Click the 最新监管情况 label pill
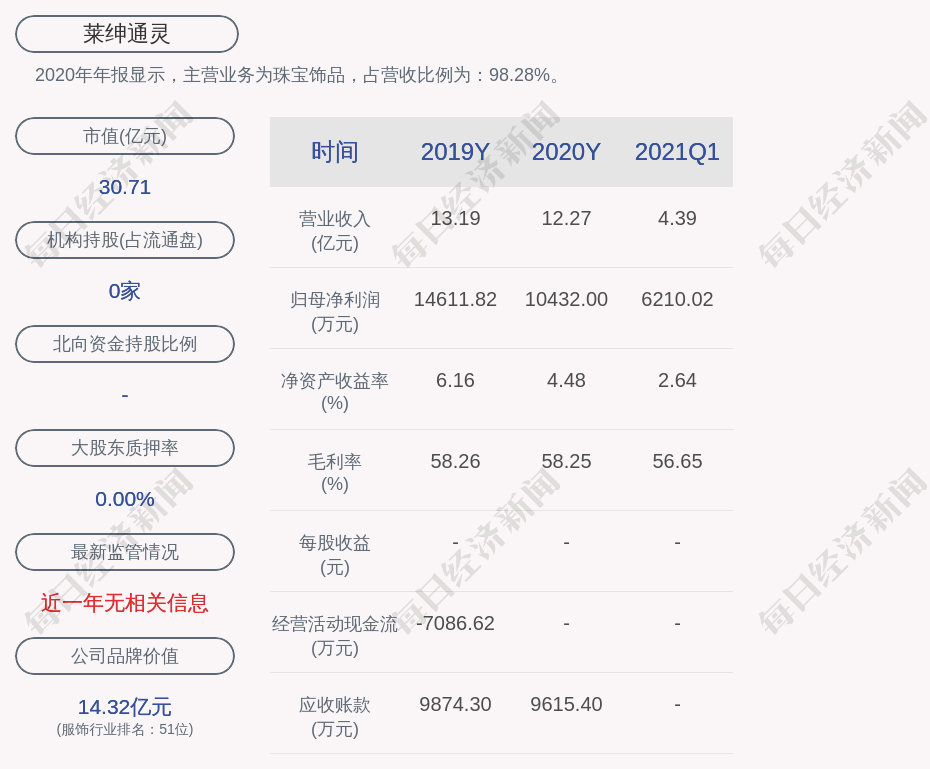 [125, 552]
